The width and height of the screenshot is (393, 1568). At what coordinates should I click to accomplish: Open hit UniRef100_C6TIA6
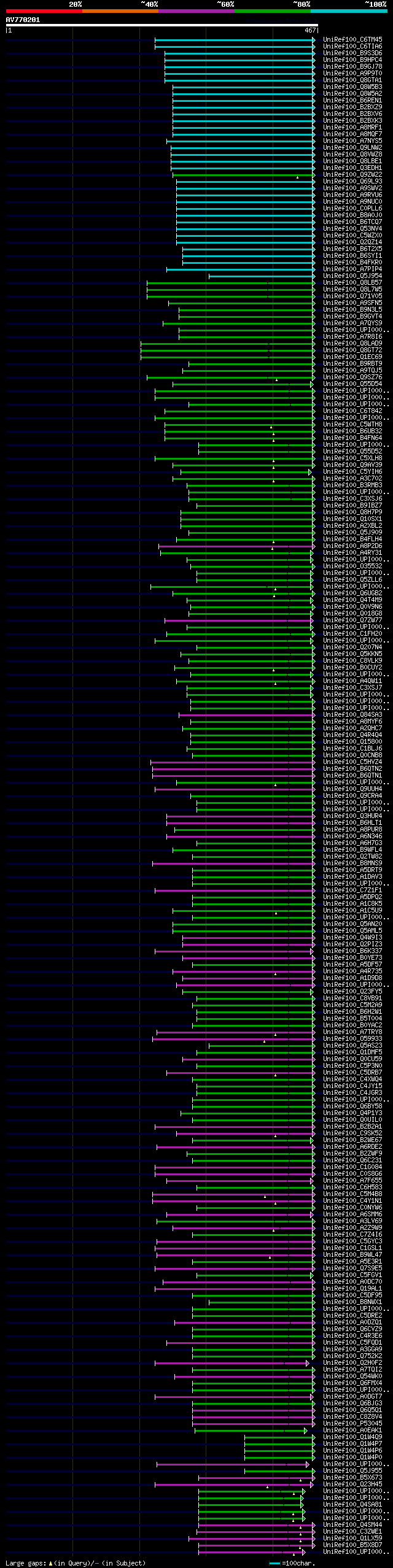coord(352,47)
